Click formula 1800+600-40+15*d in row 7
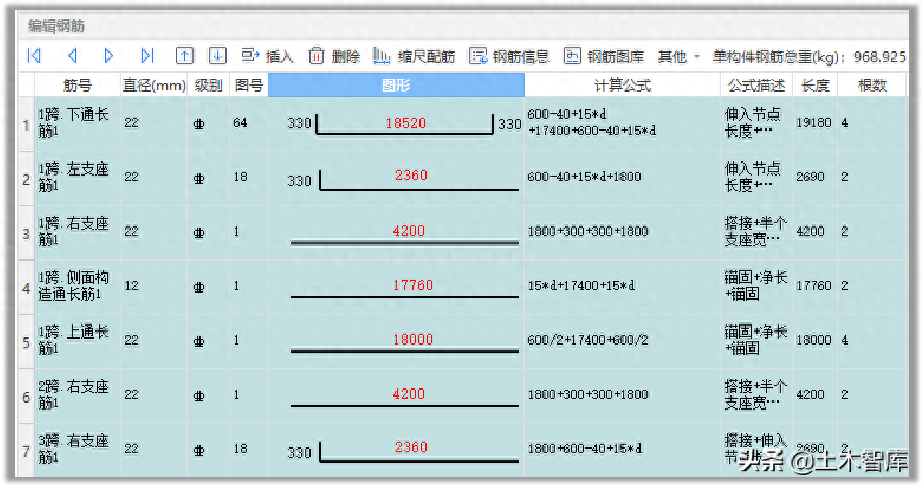This screenshot has height=488, width=923. 584,449
